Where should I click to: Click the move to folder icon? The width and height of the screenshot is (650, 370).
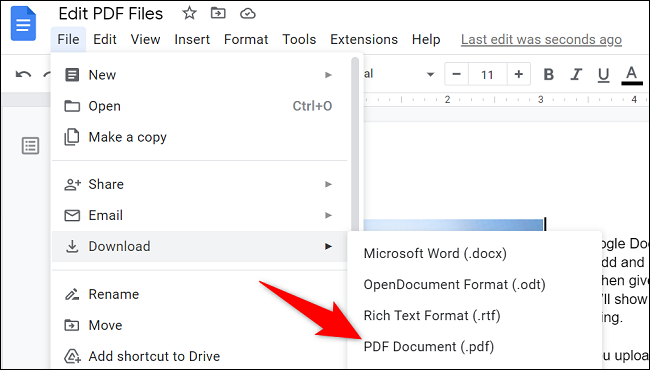218,14
